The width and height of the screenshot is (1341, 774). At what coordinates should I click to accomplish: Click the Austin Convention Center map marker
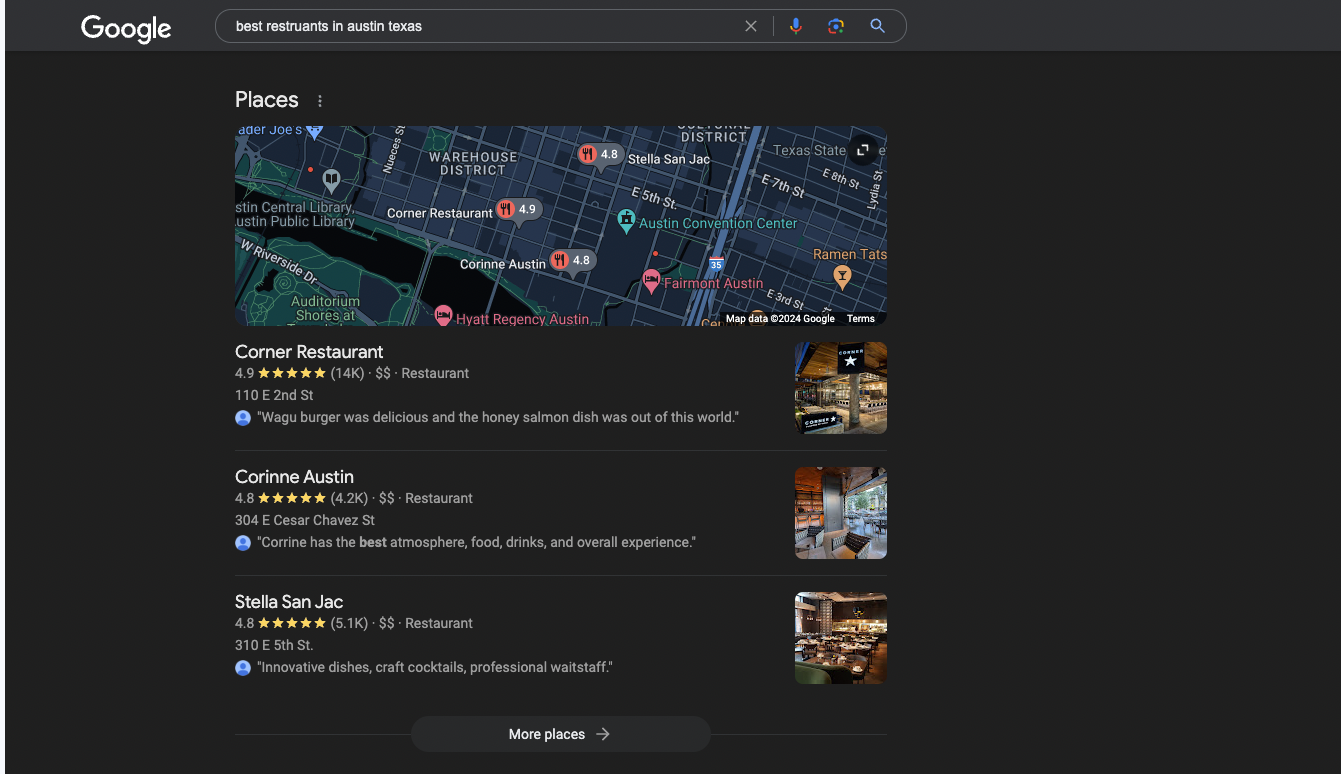[x=626, y=220]
